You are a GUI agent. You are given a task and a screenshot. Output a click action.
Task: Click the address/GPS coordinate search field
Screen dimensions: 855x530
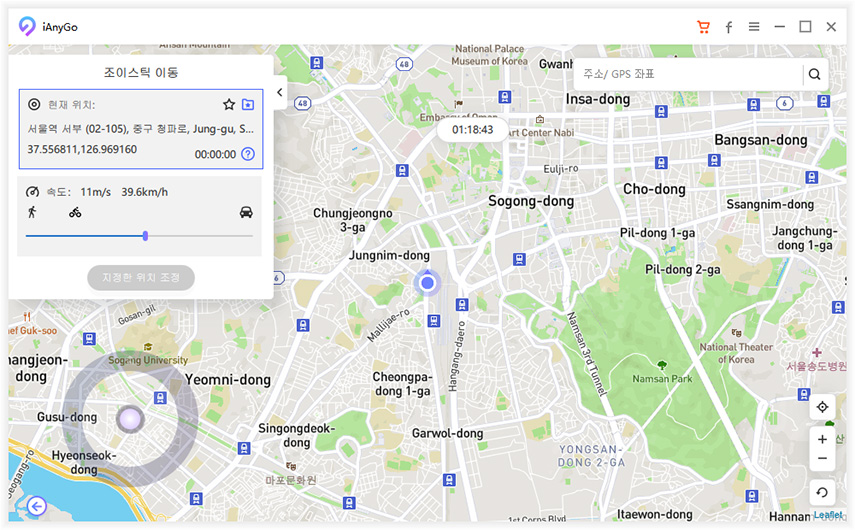690,74
